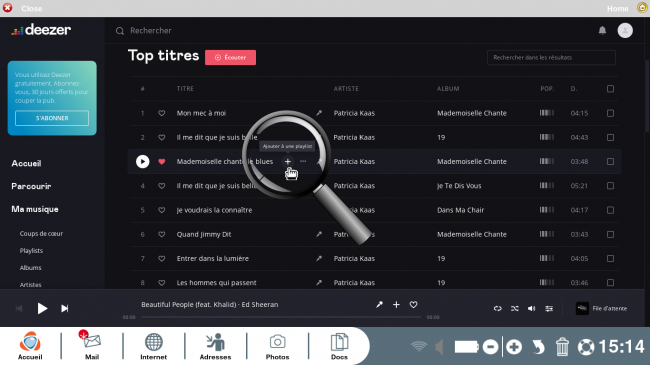Viewport: 650px width, 365px height.
Task: Open File d'attente queue
Action: [x=601, y=308]
